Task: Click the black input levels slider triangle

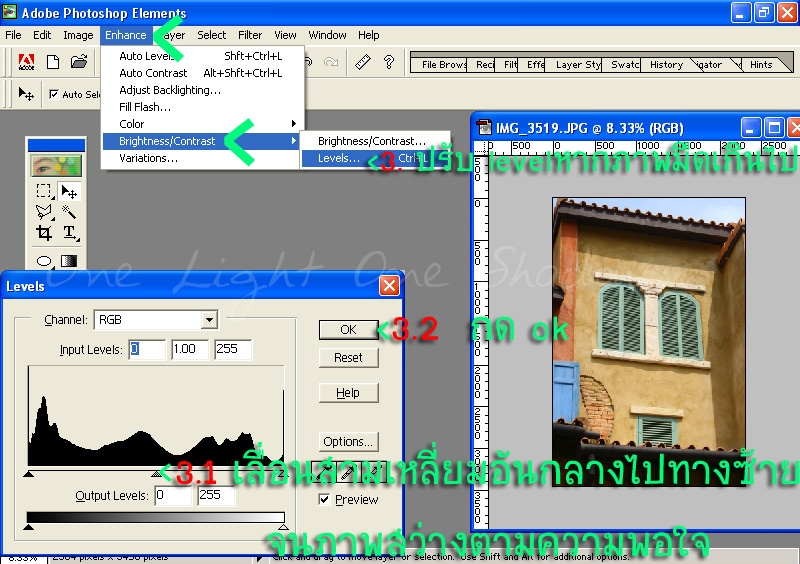Action: [x=29, y=474]
